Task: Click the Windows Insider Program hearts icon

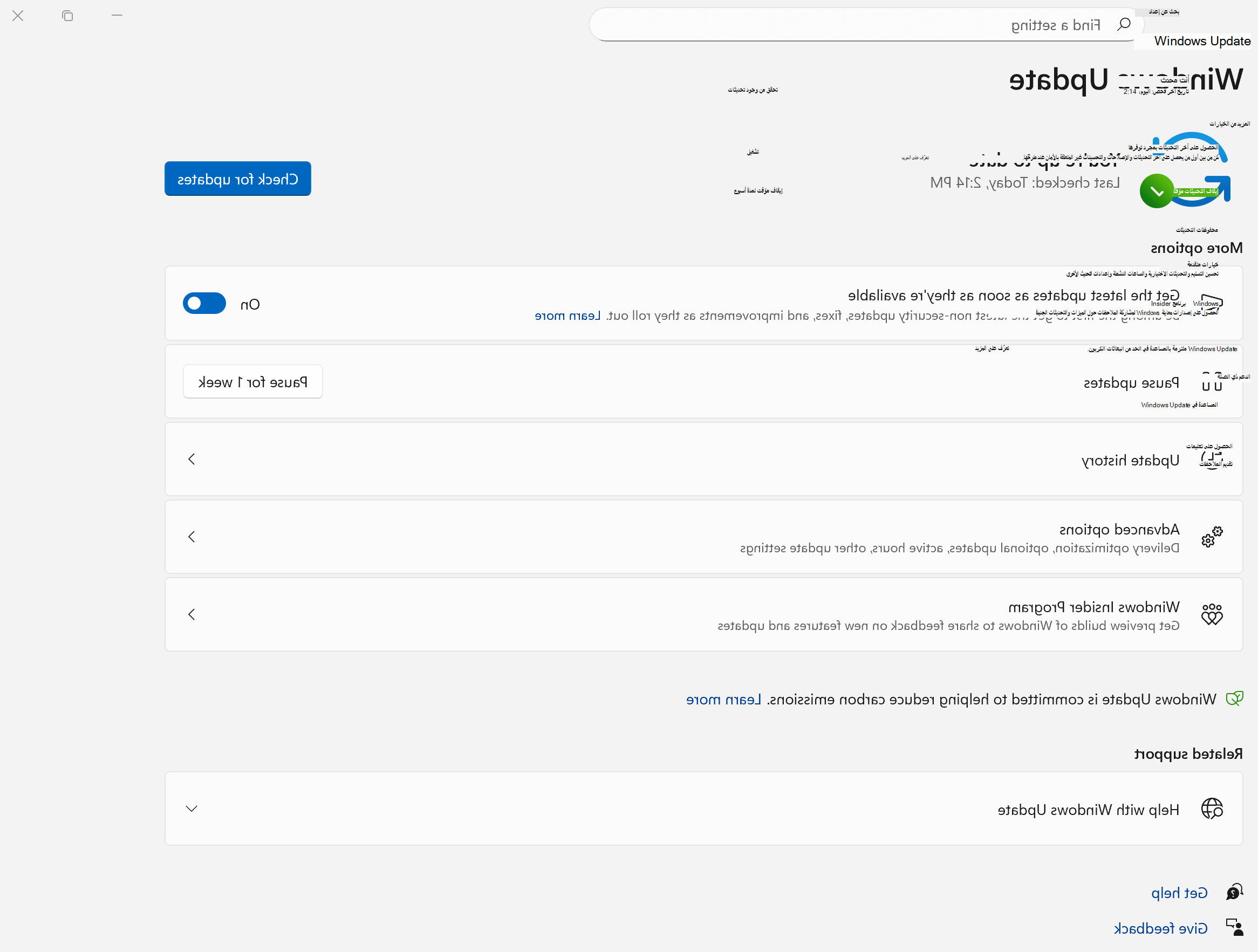Action: pyautogui.click(x=1212, y=614)
